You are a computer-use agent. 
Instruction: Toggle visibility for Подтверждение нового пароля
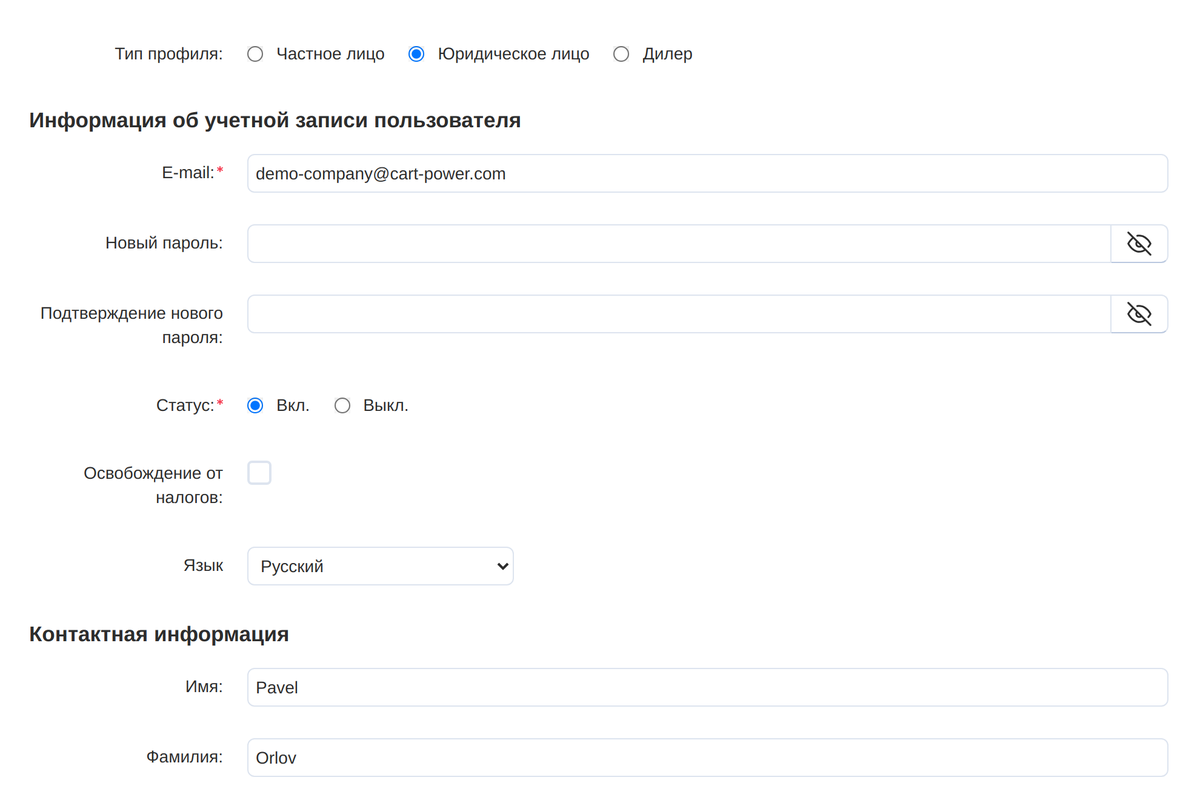click(1139, 314)
